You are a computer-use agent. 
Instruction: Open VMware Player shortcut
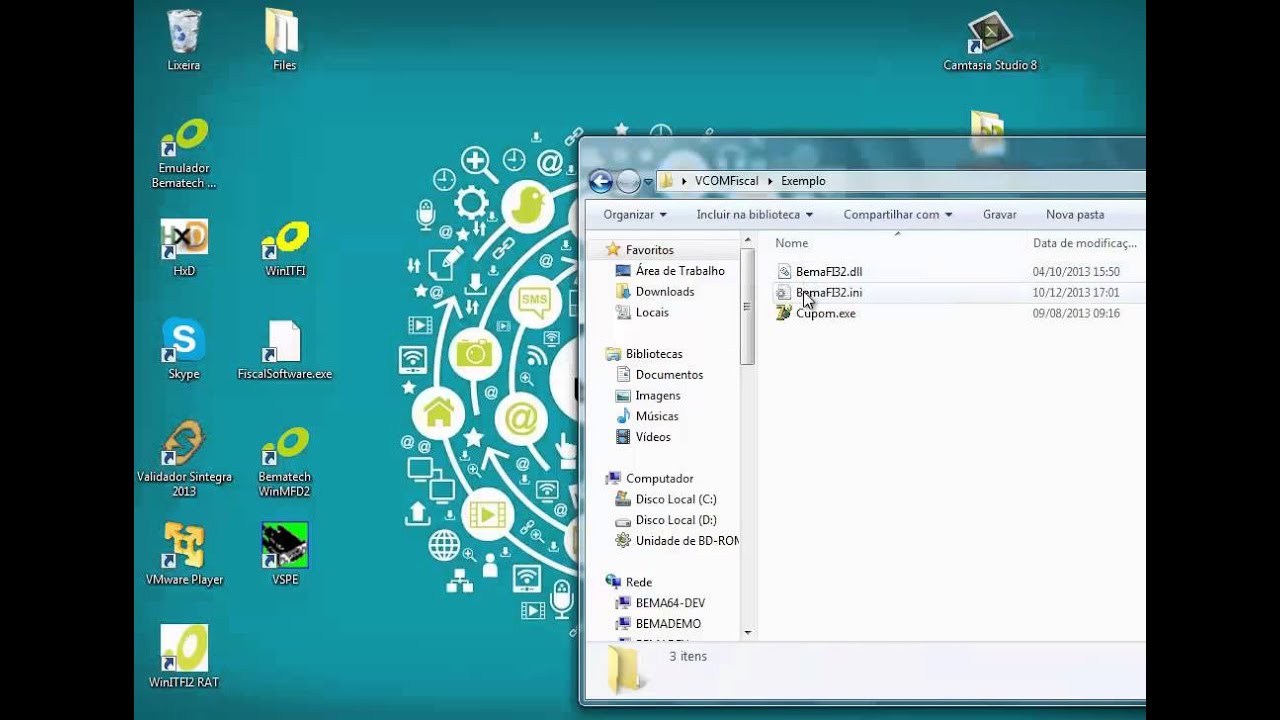(x=184, y=554)
